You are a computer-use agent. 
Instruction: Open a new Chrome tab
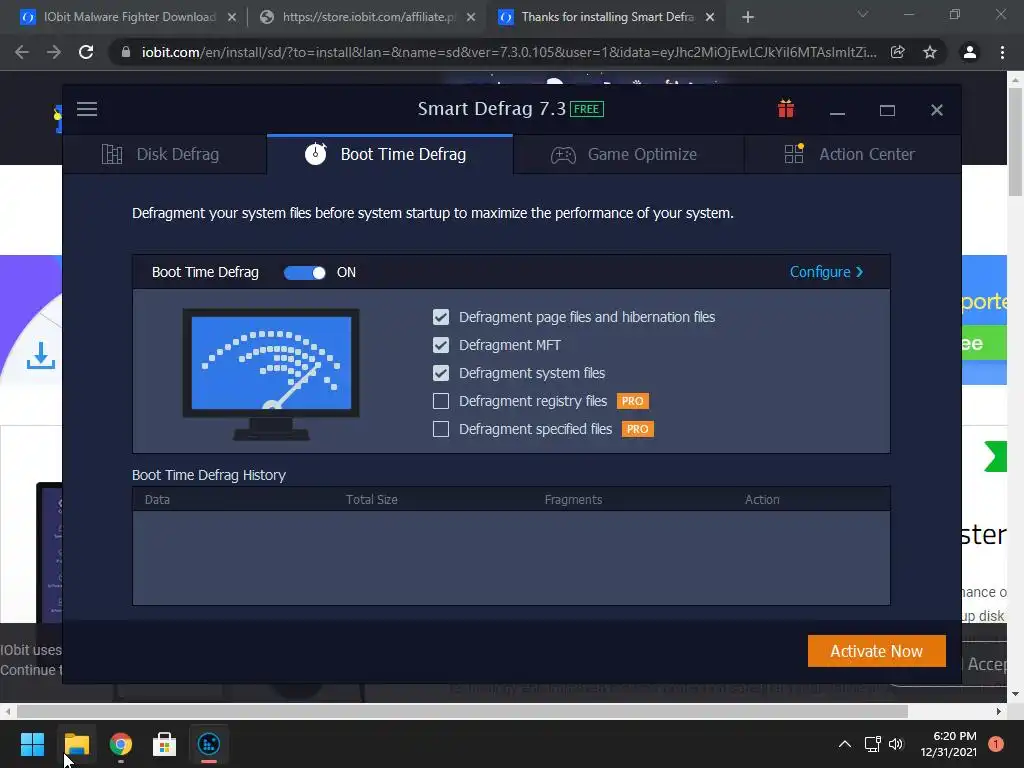[x=748, y=17]
